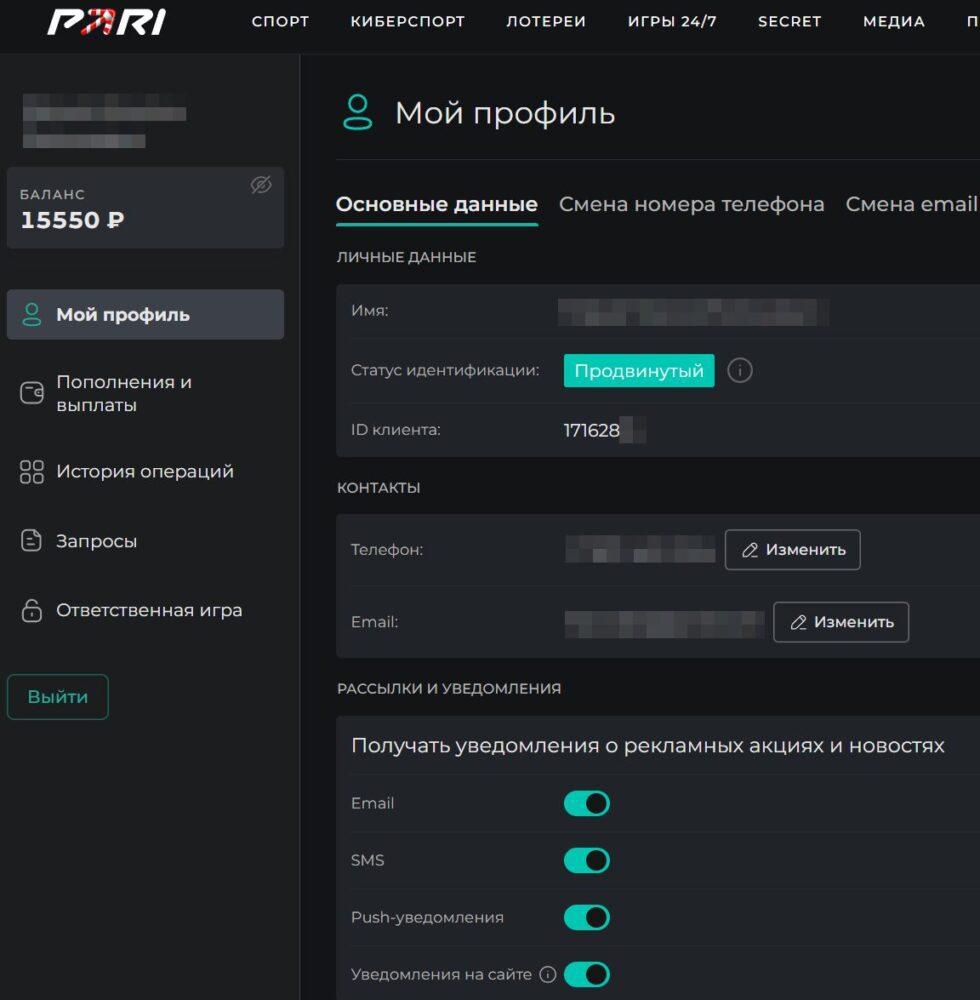The image size is (980, 1000).
Task: Click the wallet icon for Пополнения и выплаты
Action: [32, 393]
